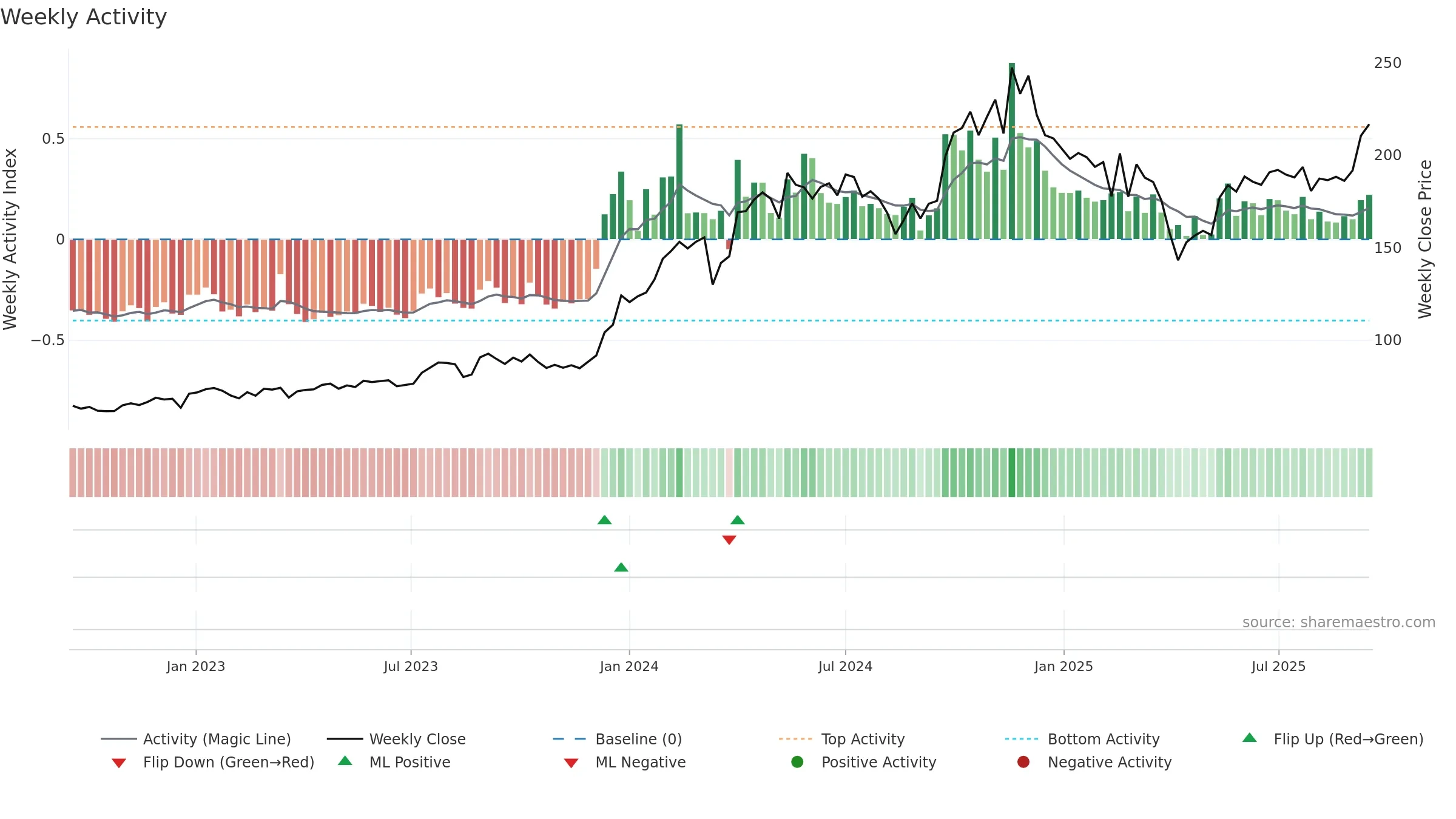
Task: Click the −0.5 activity index tick label
Action: [x=47, y=340]
